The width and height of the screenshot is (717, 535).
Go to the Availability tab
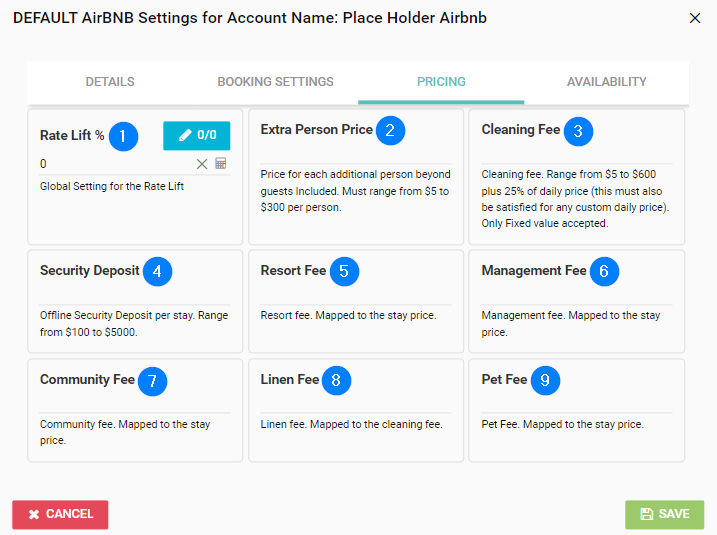(x=606, y=82)
